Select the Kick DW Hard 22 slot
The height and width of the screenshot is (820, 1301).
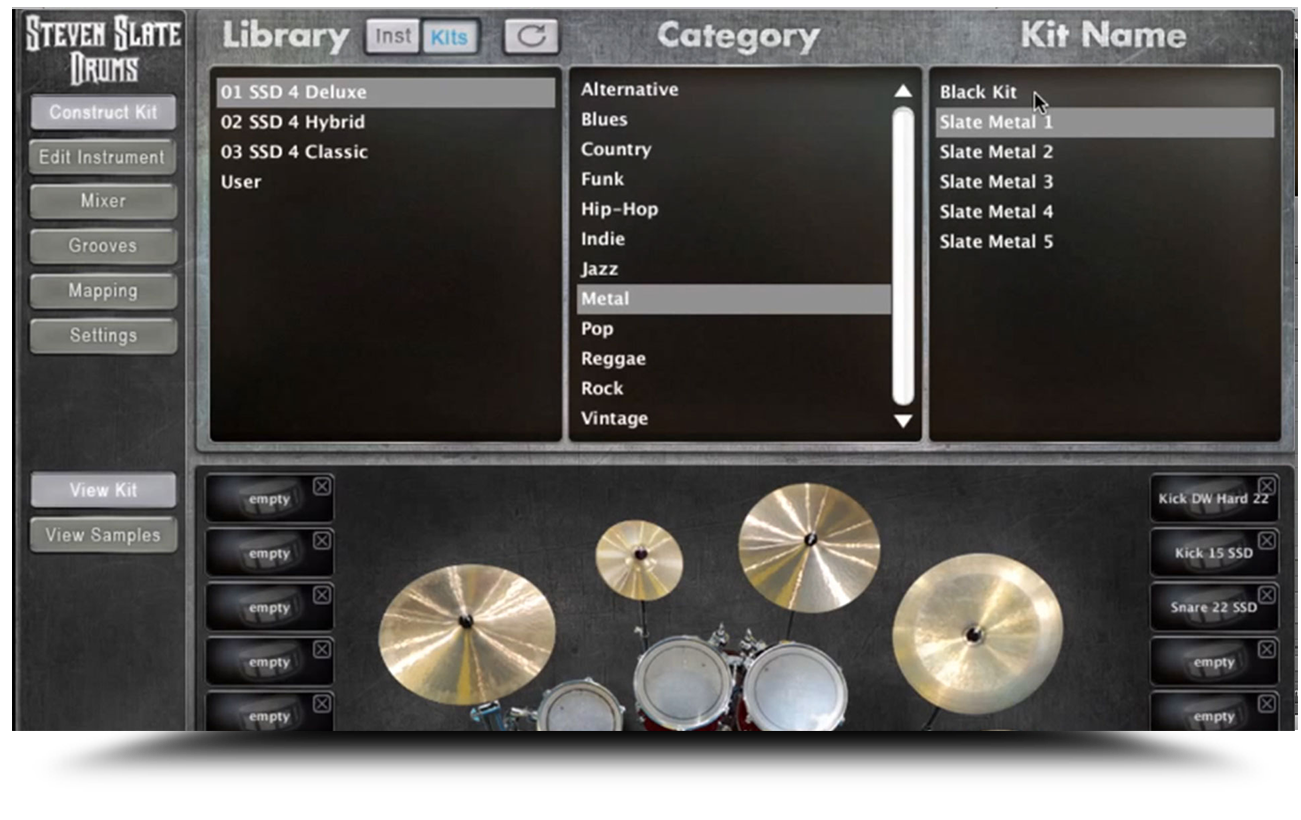1213,499
